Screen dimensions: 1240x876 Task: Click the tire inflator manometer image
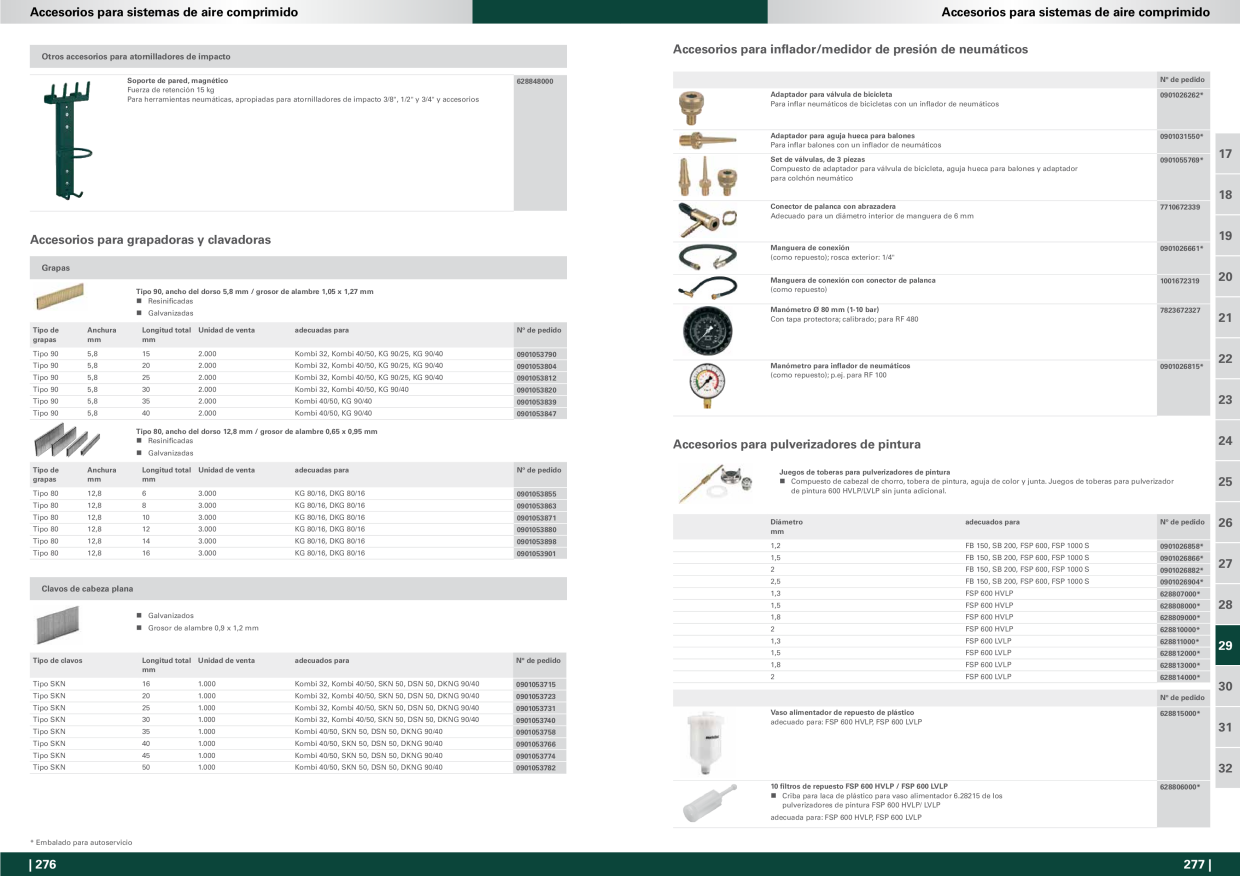707,387
